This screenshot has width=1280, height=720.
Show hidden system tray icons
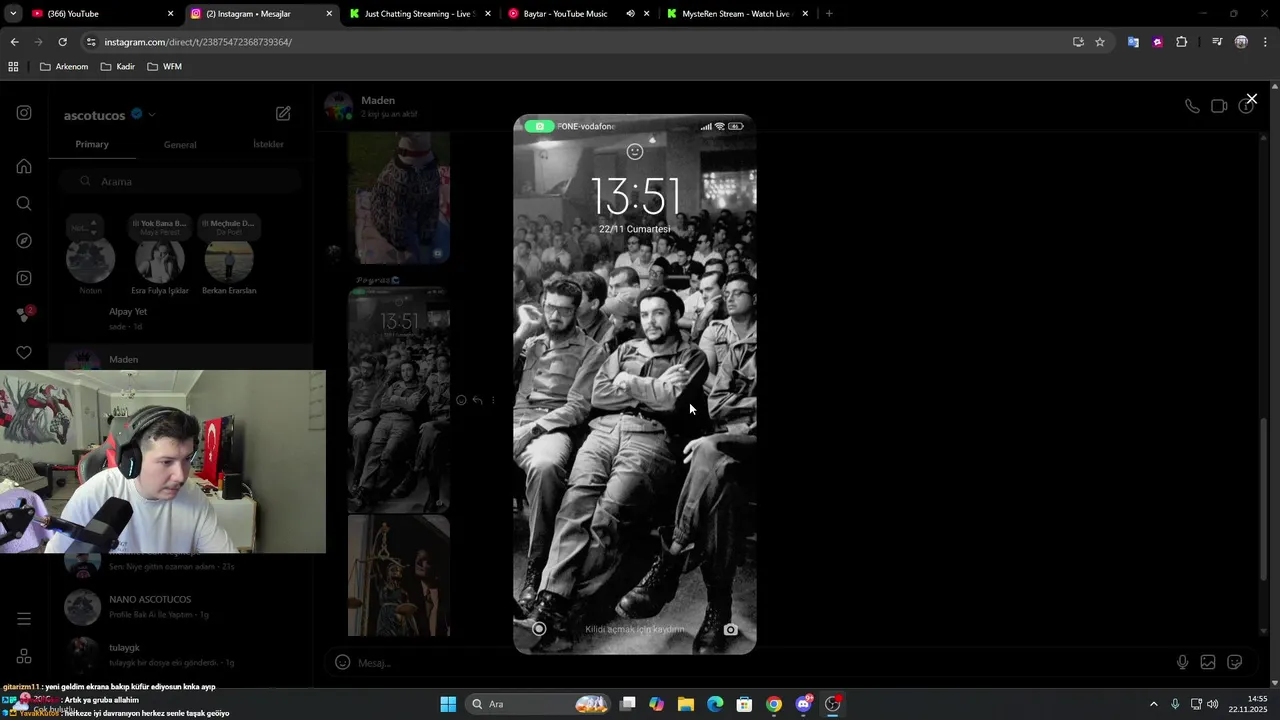pyautogui.click(x=1153, y=704)
